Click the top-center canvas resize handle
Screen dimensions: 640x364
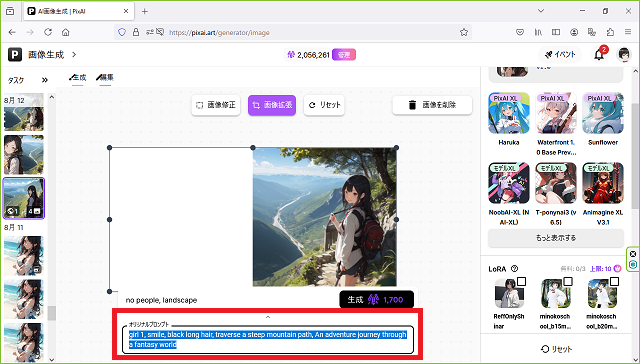253,148
